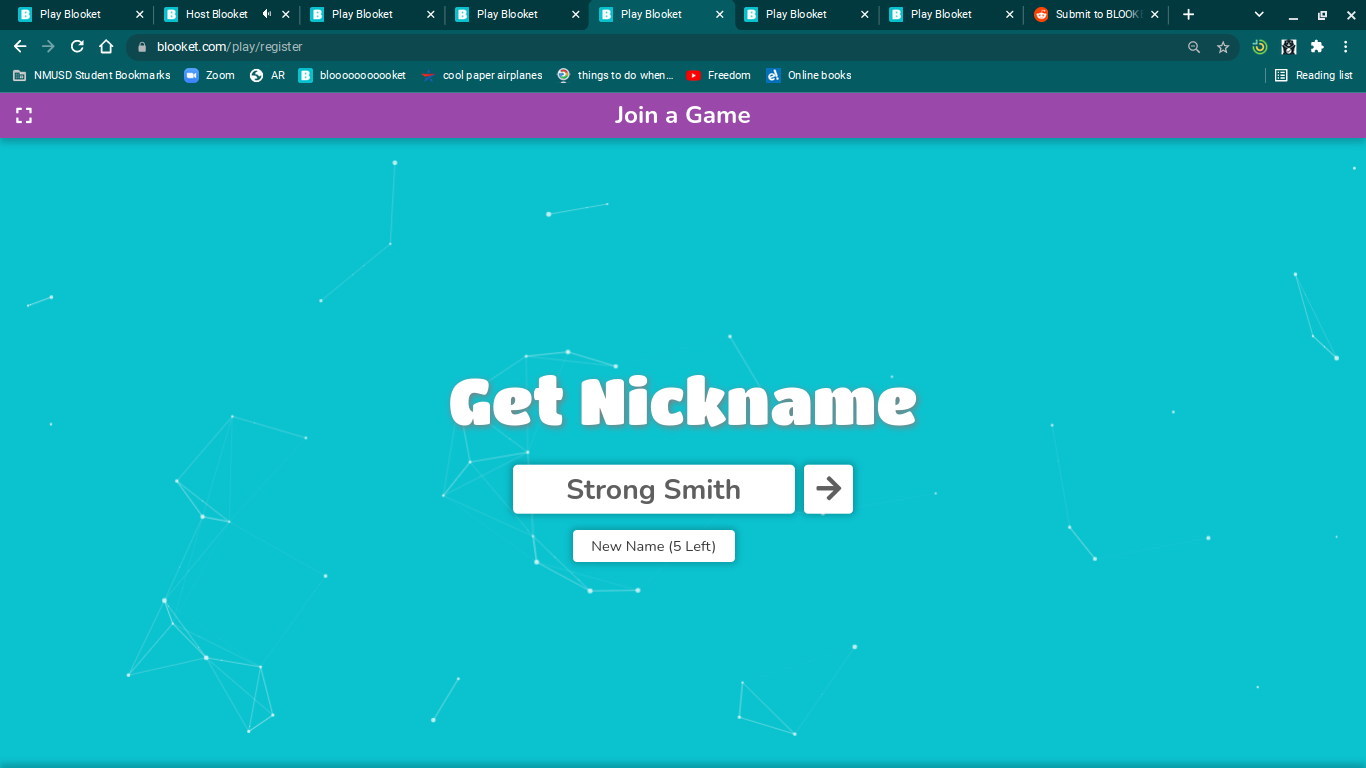
Task: Click New Name (5 Left) button
Action: point(653,546)
